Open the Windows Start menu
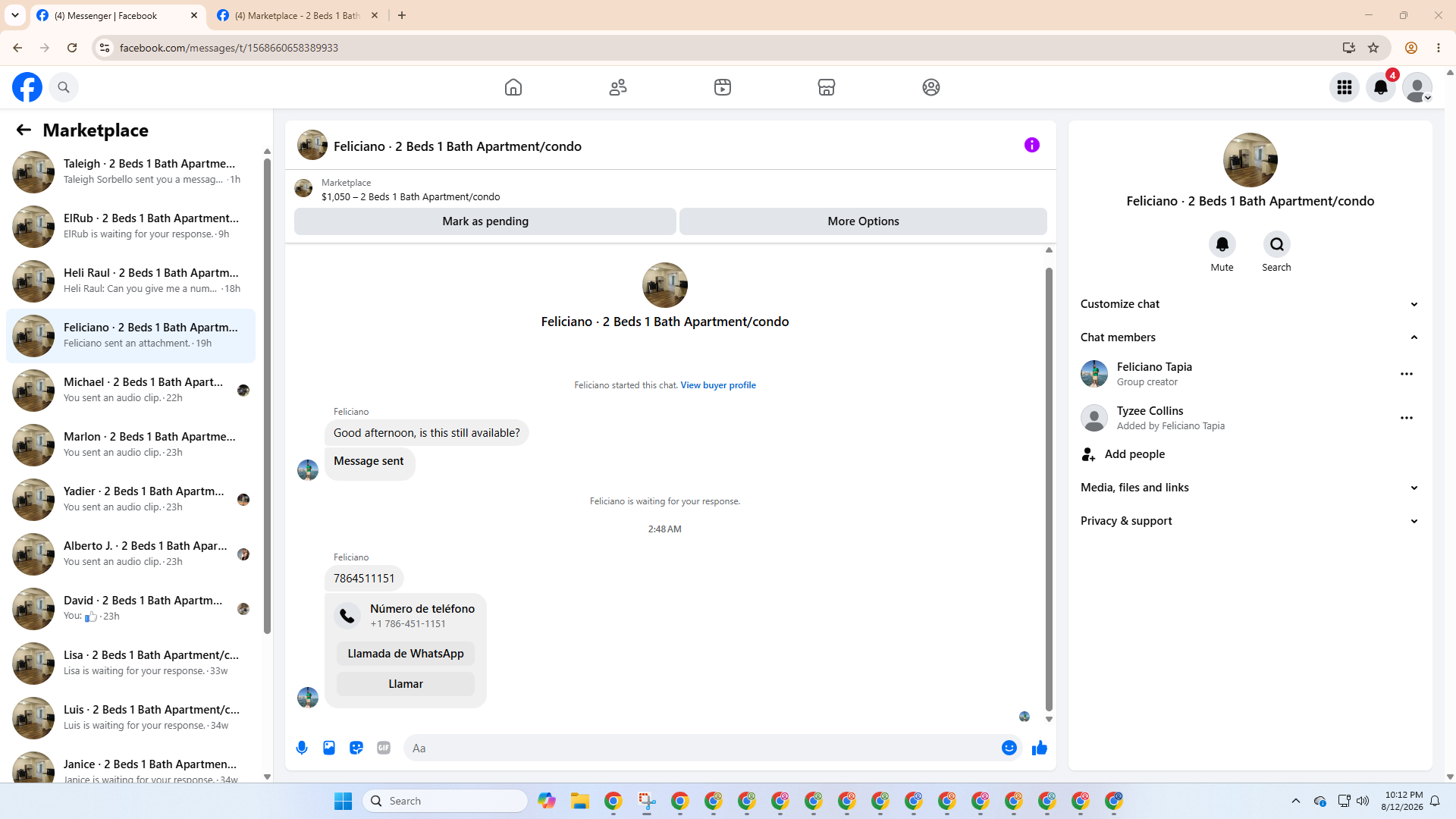Image resolution: width=1456 pixels, height=819 pixels. click(344, 801)
